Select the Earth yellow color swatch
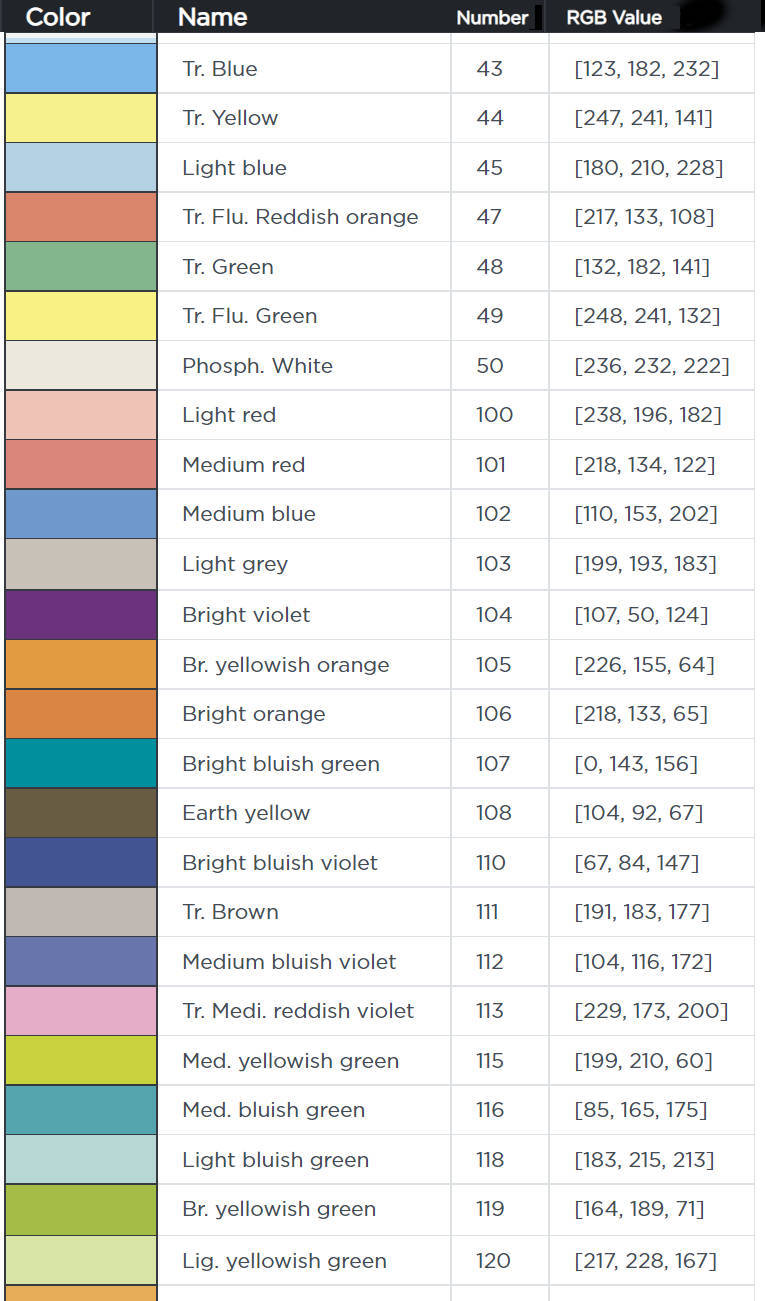Viewport: 765px width, 1301px height. (x=81, y=812)
